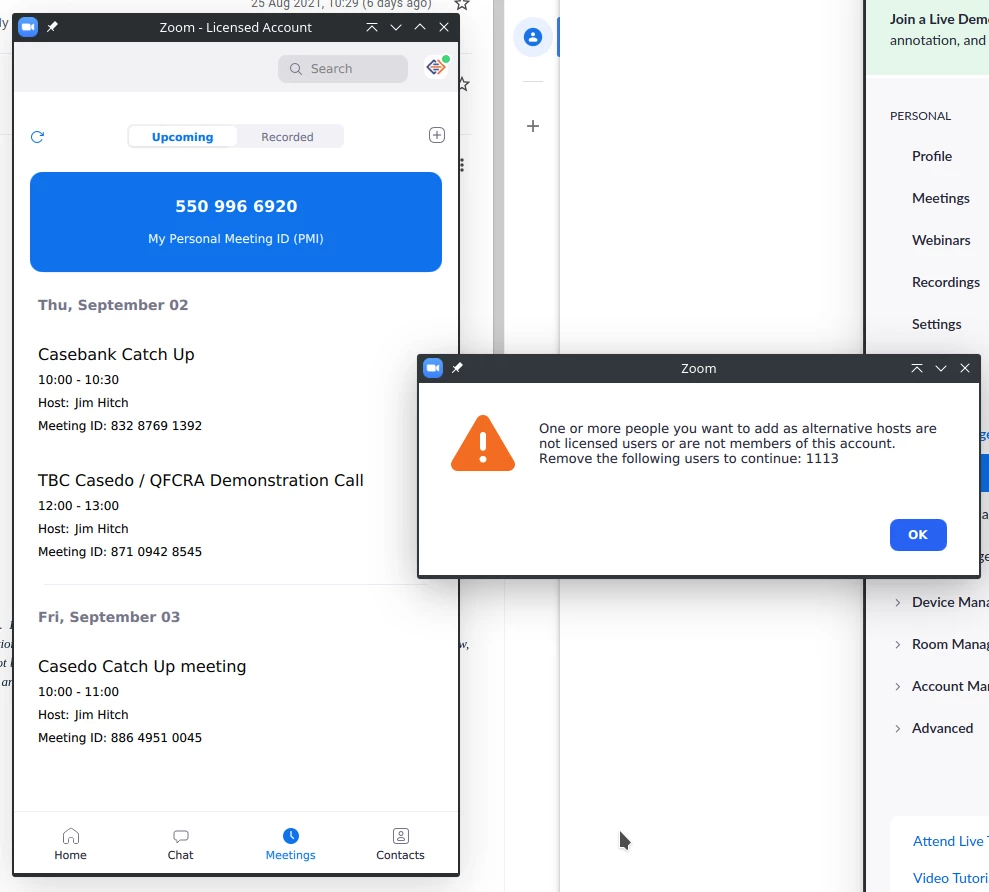
Task: Select the TBC Casedo / QFCRA Demonstration Call meeting
Action: (201, 481)
